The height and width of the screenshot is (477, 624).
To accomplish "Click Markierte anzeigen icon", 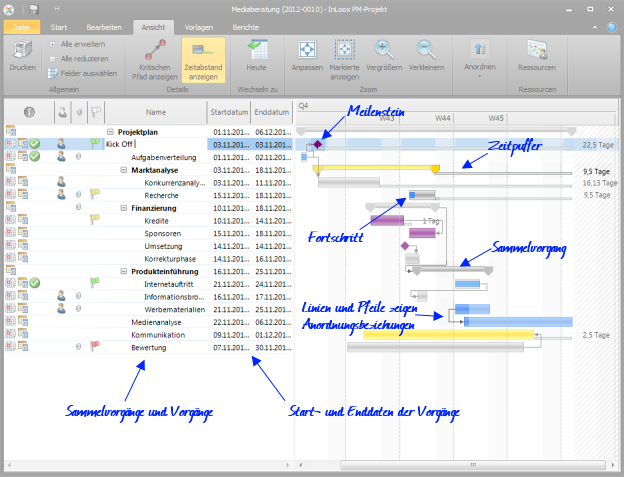I will [344, 50].
